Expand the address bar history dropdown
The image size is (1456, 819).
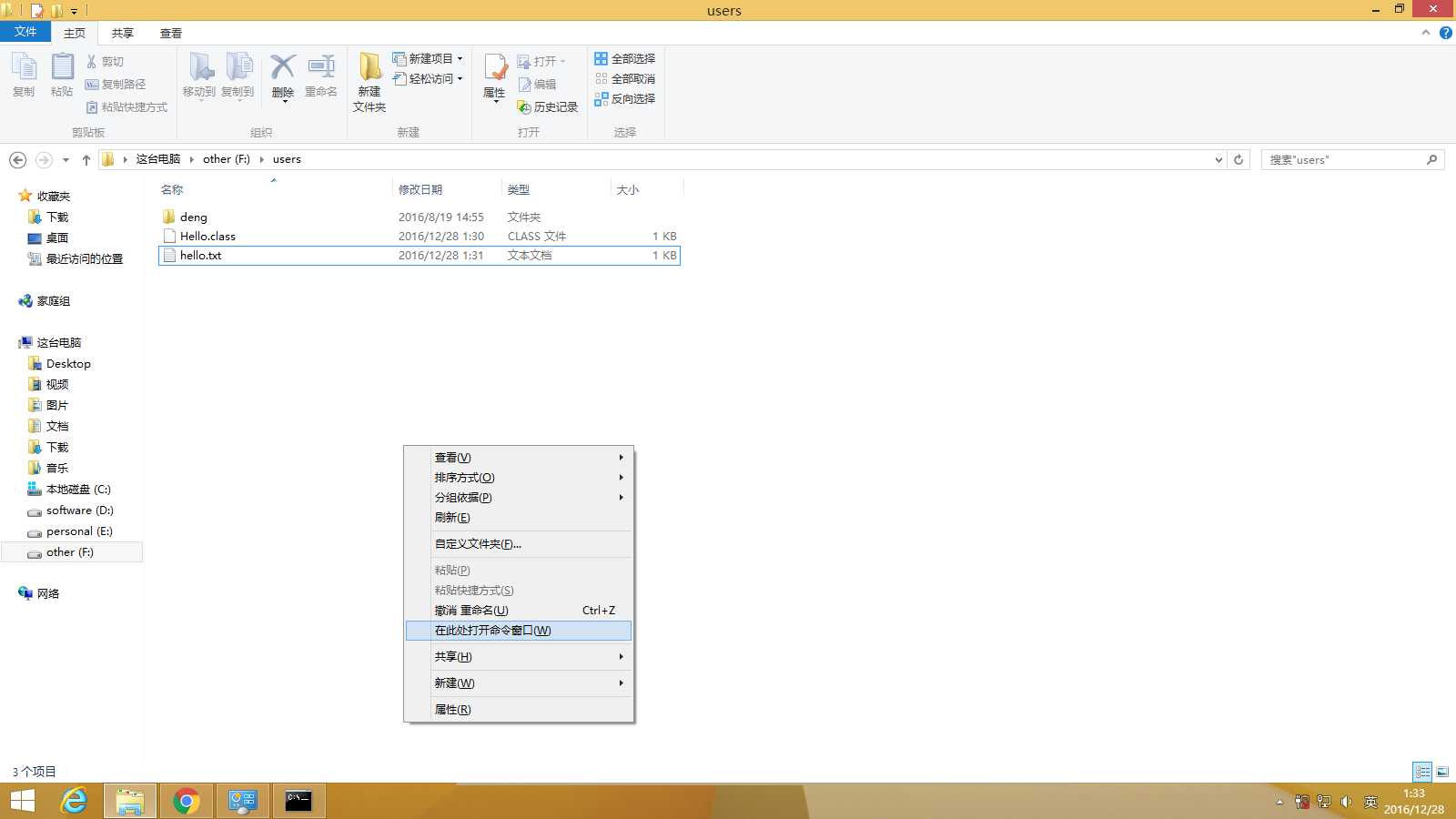click(1218, 159)
